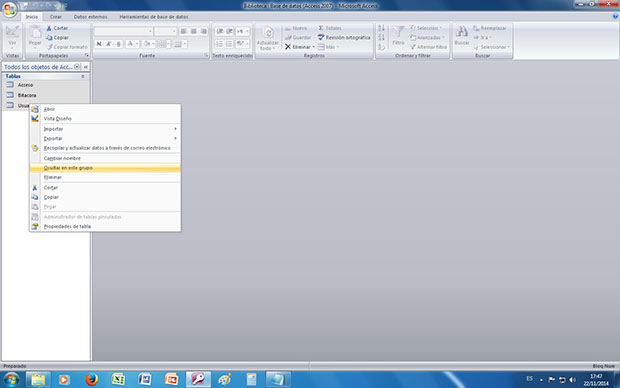Viewport: 620px width, 388px height.
Task: Click the Filtro funnel icon
Action: click(398, 32)
